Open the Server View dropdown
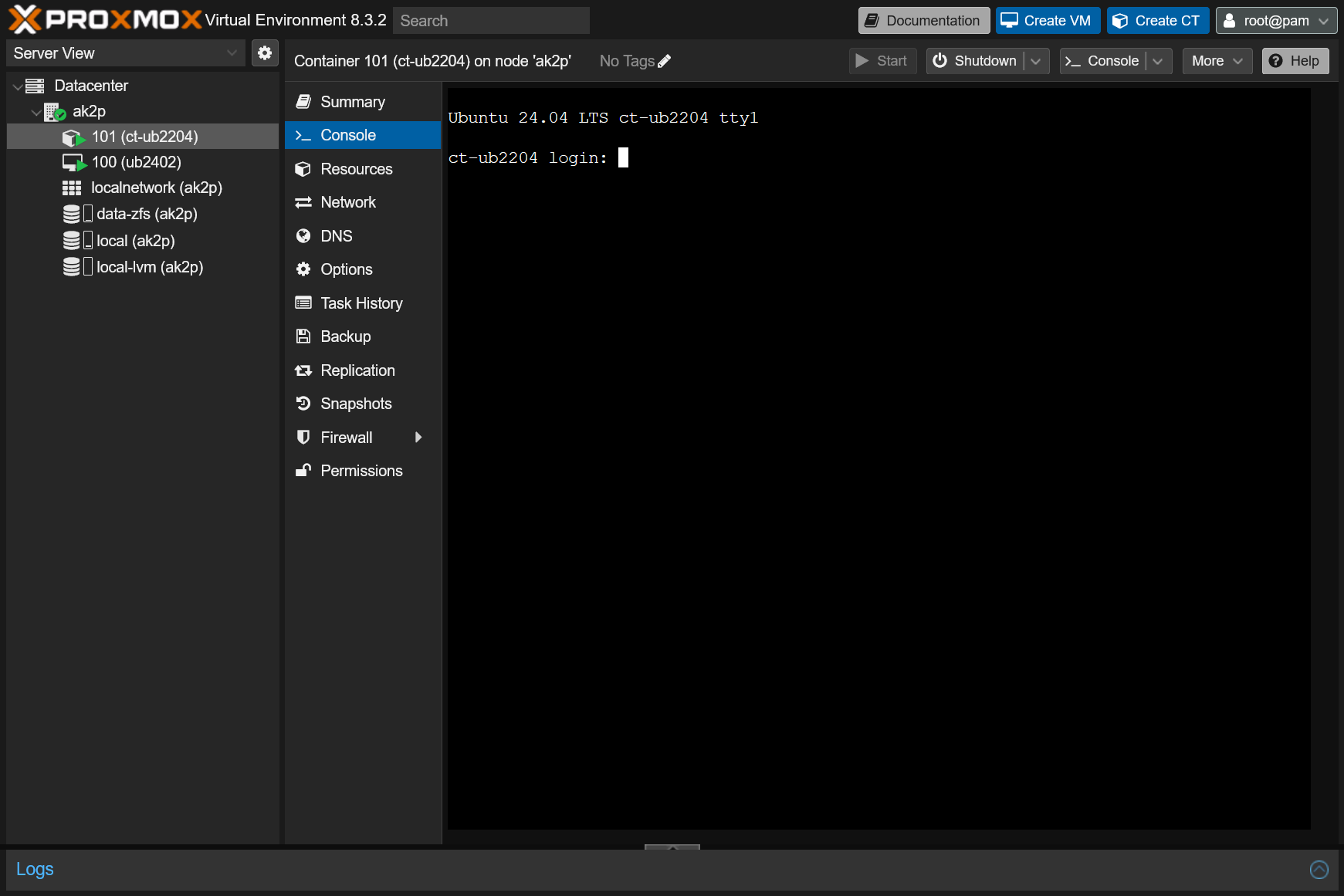This screenshot has width=1344, height=896. [x=232, y=53]
